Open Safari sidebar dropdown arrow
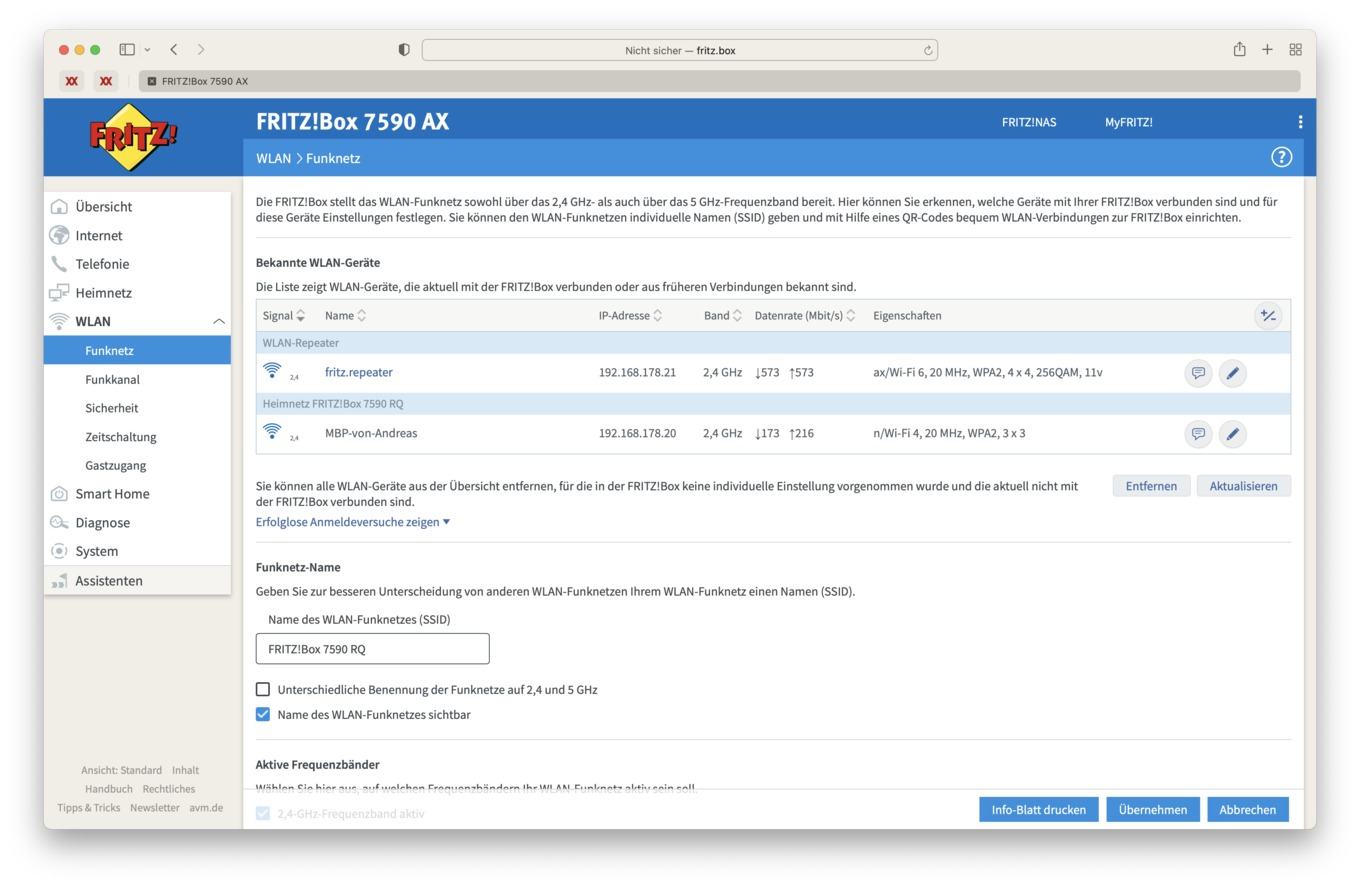The height and width of the screenshot is (887, 1360). [x=148, y=49]
